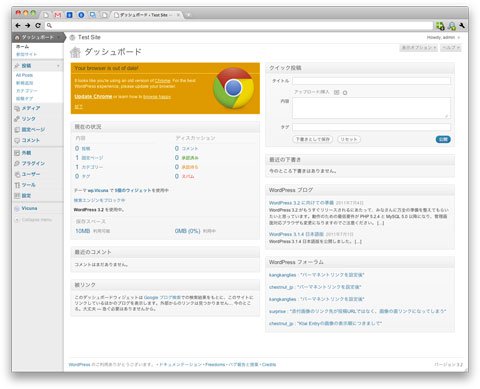Open the browse happy link in the notice
The width and height of the screenshot is (480, 389).
tap(157, 97)
